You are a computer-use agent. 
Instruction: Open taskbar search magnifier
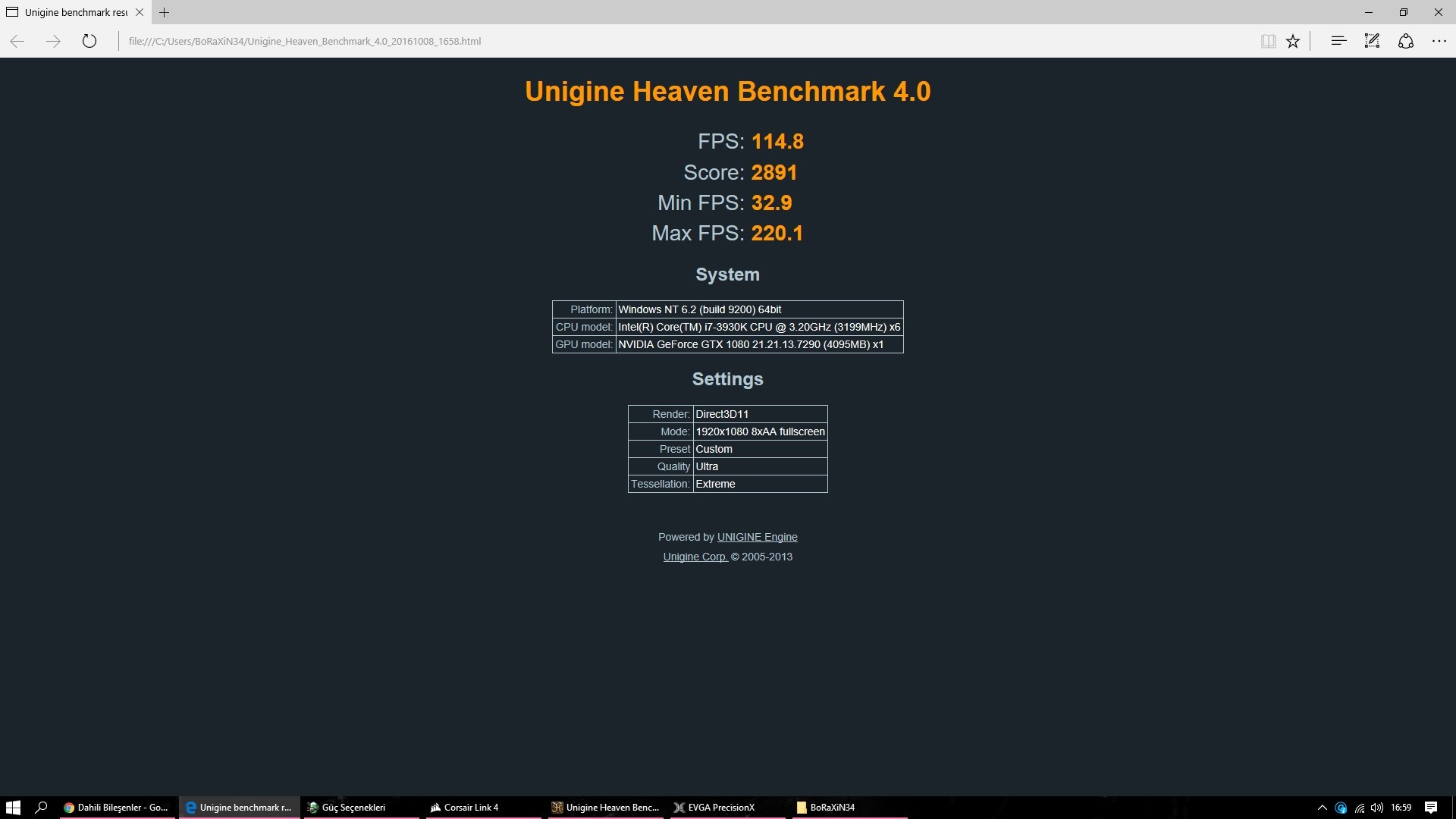[x=42, y=808]
